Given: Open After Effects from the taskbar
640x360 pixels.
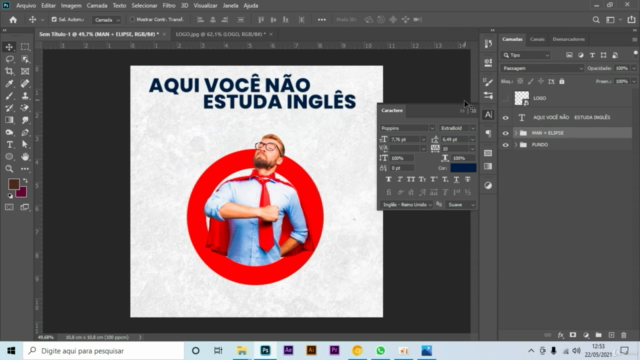Looking at the screenshot, I should click(288, 351).
